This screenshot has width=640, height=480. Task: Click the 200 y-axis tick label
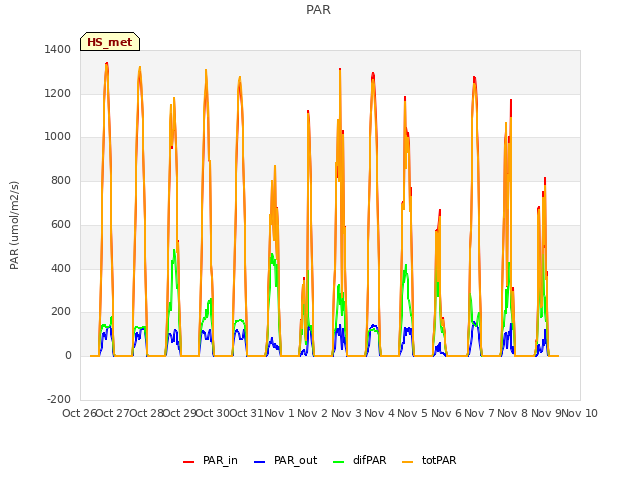click(61, 312)
